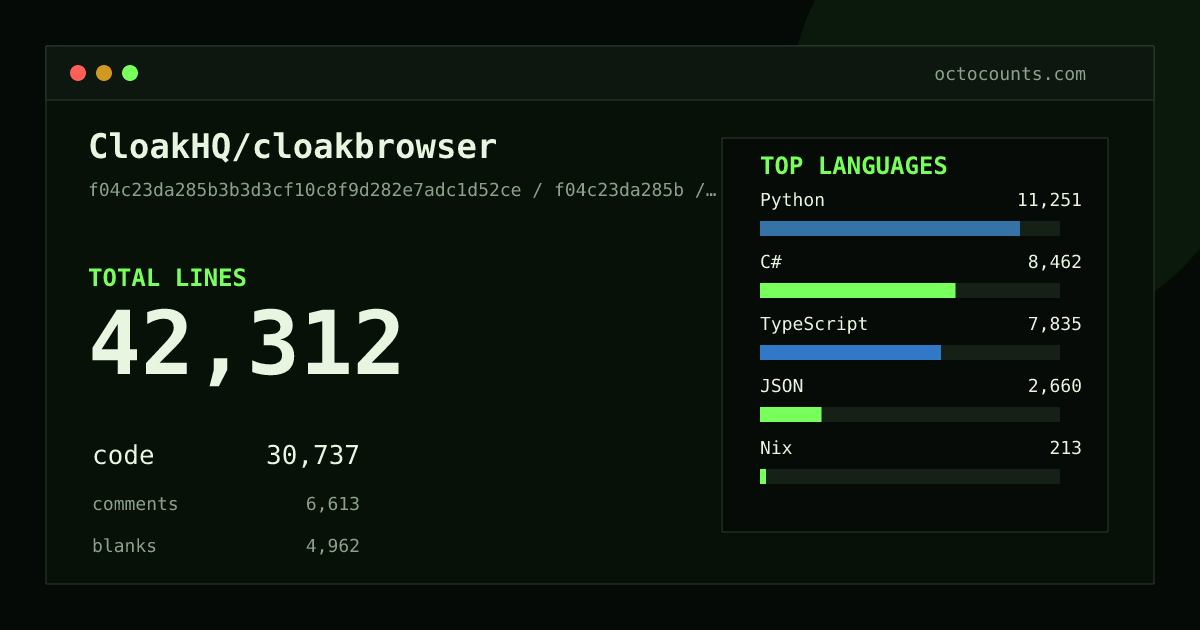The image size is (1200, 630).
Task: Click the commit hash f04c23da285b3b3d line
Action: tap(402, 190)
